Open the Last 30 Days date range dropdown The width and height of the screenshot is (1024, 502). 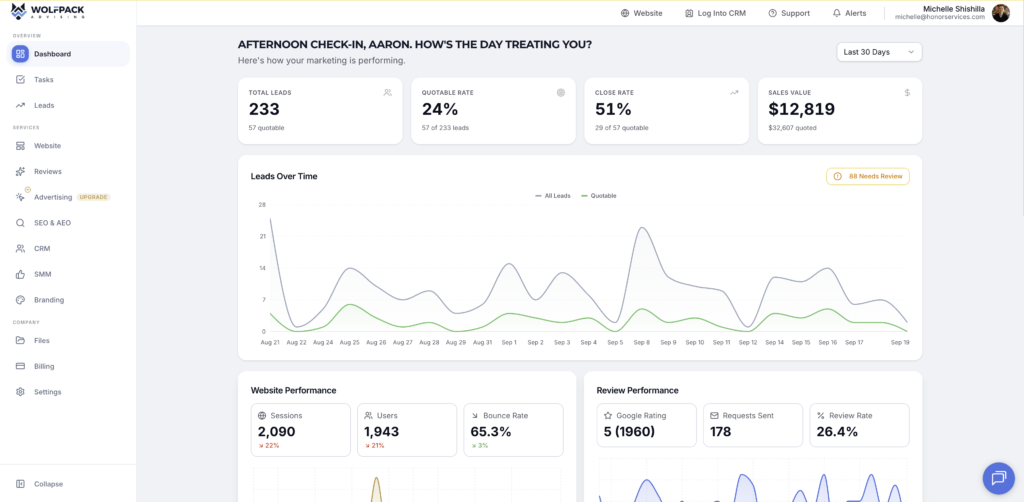(879, 52)
